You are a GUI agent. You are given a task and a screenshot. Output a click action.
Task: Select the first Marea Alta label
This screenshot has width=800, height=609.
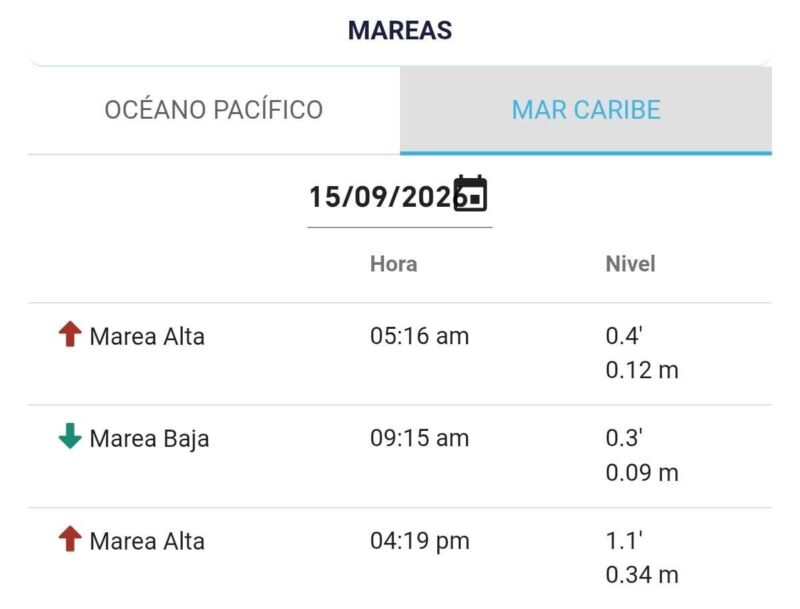tap(147, 337)
